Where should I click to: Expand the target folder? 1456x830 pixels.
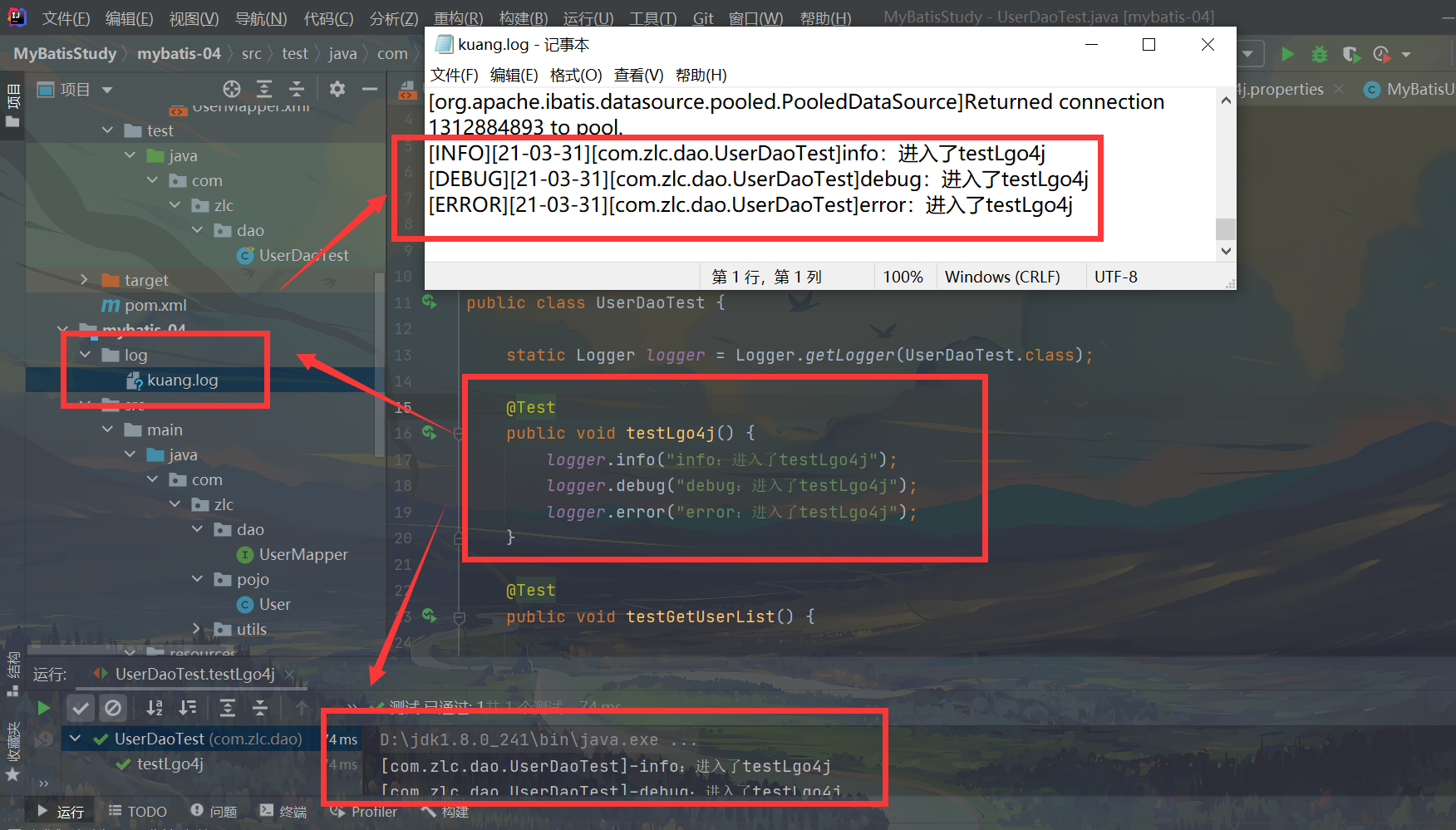tap(83, 280)
